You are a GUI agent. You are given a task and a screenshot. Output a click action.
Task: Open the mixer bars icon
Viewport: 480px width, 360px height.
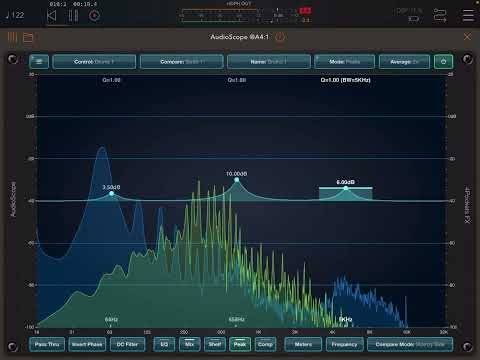12,37
